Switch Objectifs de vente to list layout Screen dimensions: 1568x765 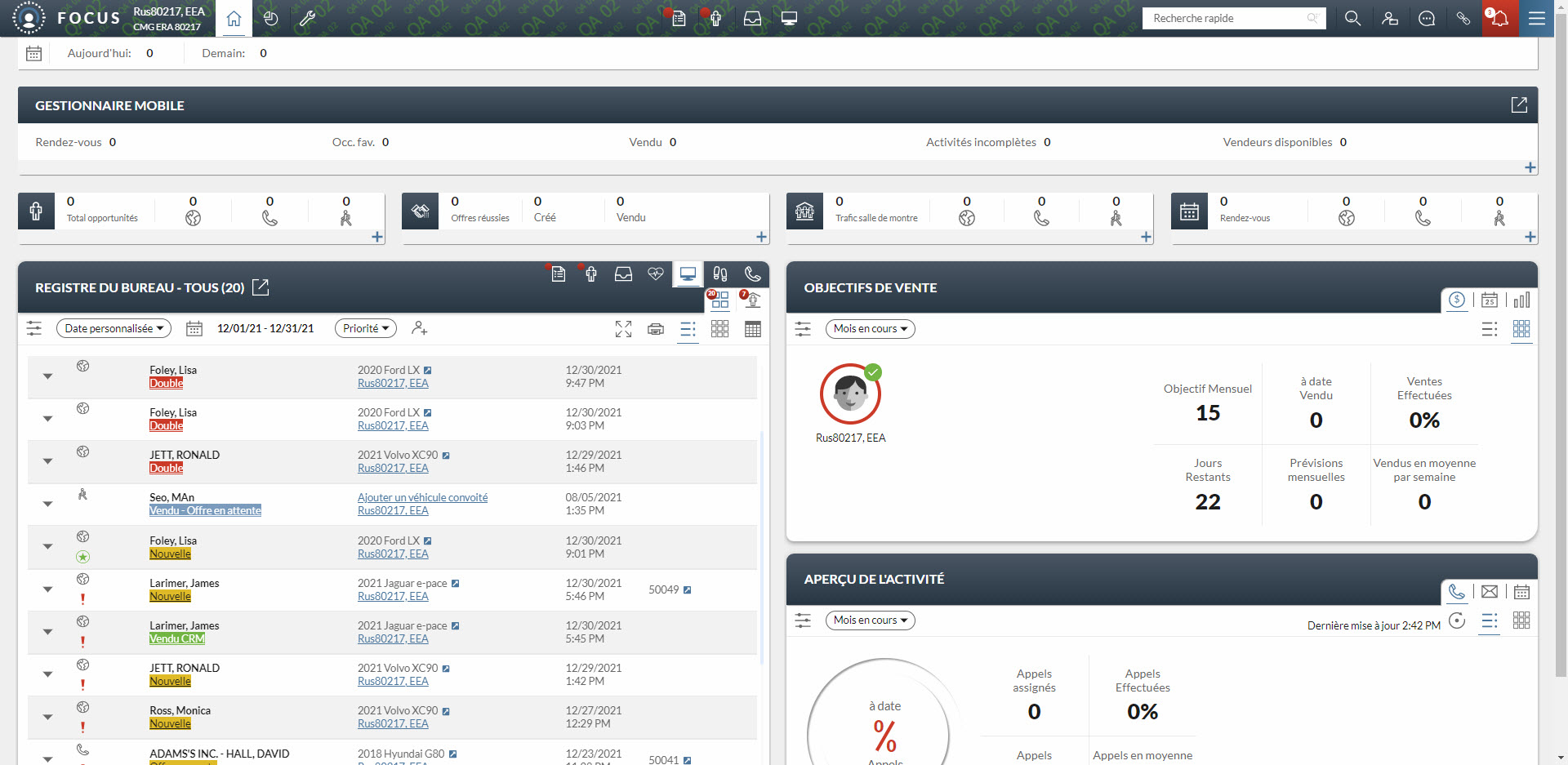click(1490, 329)
